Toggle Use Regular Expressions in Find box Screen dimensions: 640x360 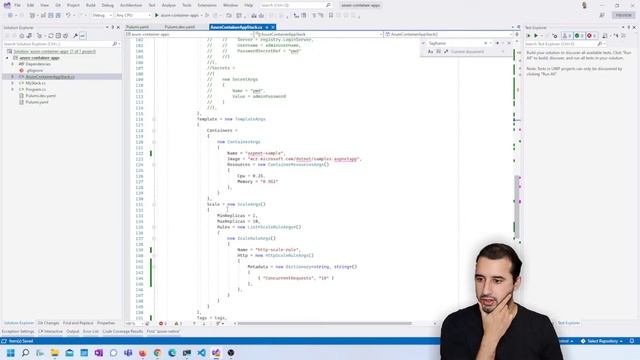click(x=446, y=52)
